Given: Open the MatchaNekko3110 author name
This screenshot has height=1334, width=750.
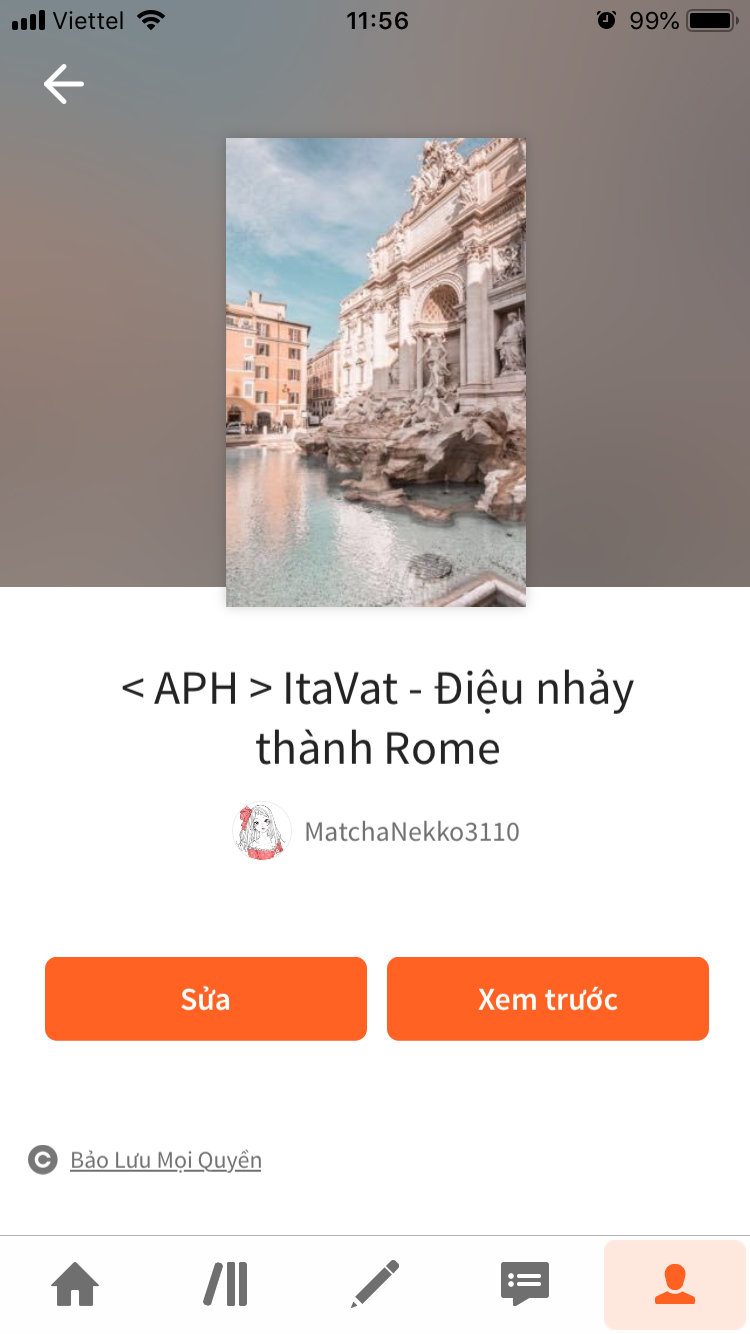Looking at the screenshot, I should [412, 832].
